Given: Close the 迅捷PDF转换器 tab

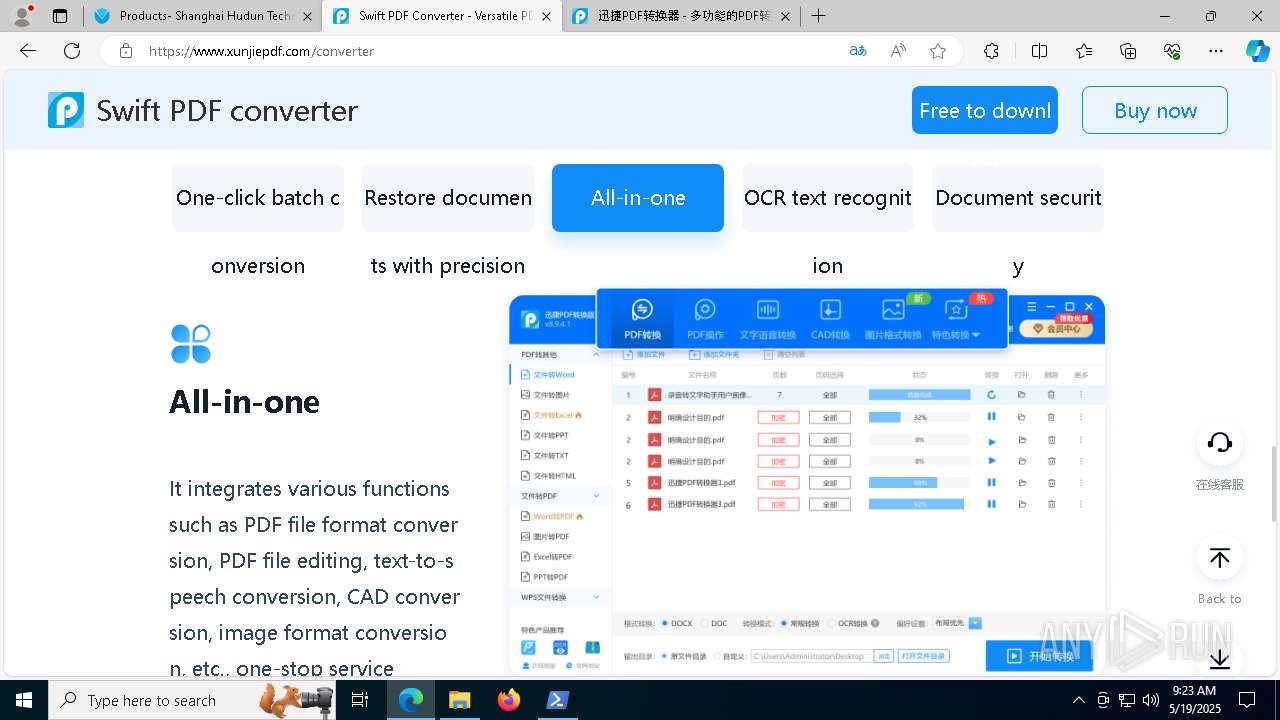Looking at the screenshot, I should coord(786,16).
